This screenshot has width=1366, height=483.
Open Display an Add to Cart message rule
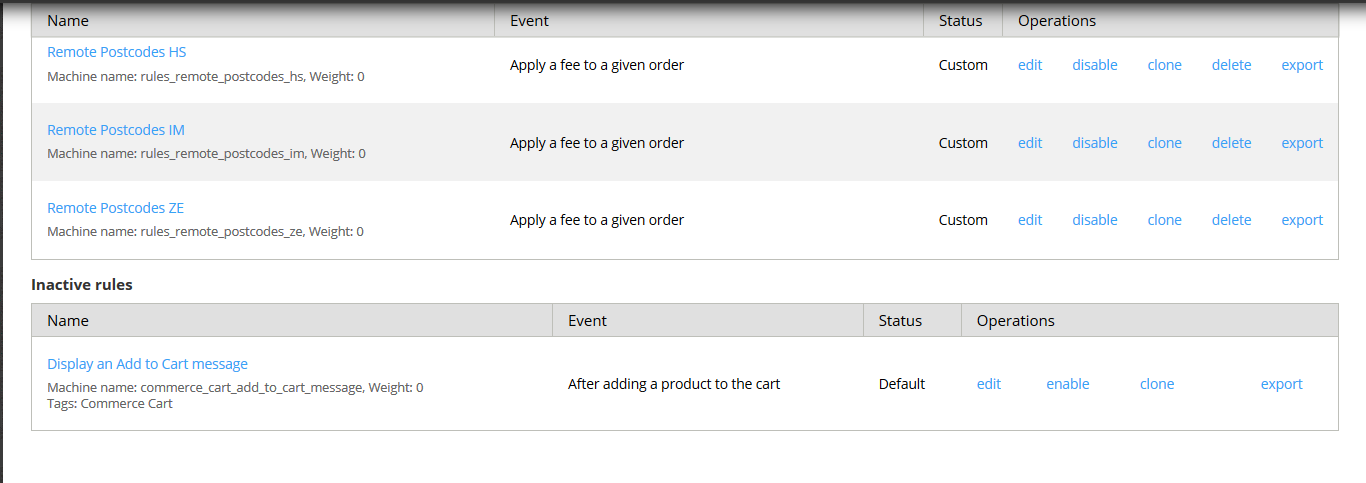pyautogui.click(x=147, y=364)
